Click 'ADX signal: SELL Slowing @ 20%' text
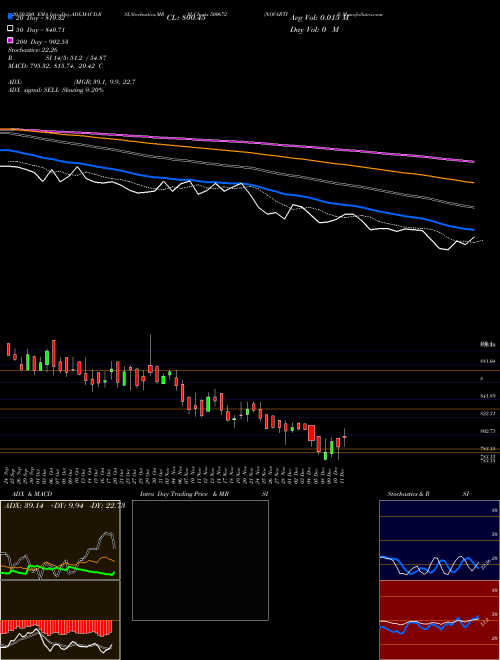Screen dimensions: 500x660 (56, 90)
